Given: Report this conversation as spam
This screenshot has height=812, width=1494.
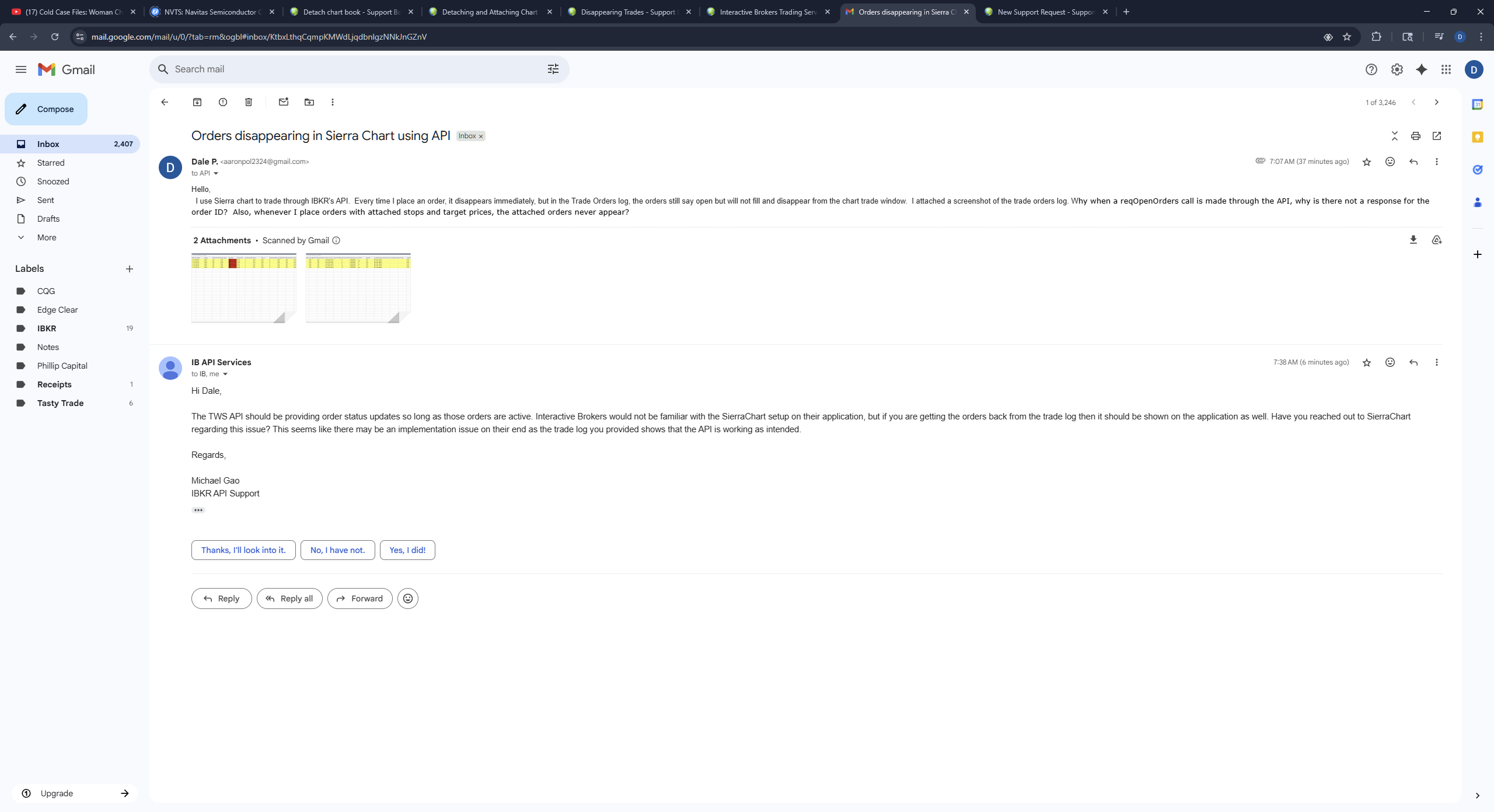Looking at the screenshot, I should [x=223, y=102].
